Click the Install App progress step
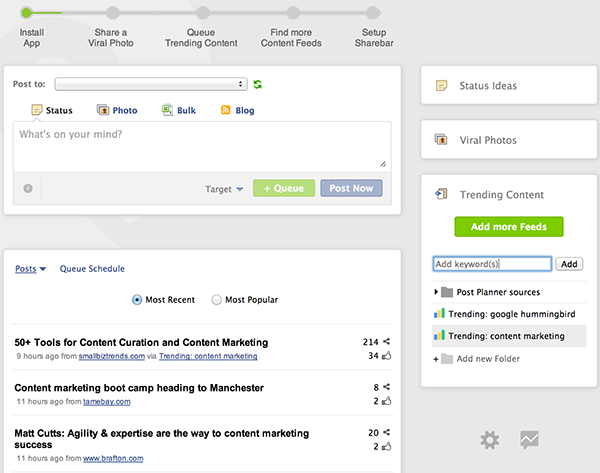Image resolution: width=600 pixels, height=473 pixels. tap(26, 13)
